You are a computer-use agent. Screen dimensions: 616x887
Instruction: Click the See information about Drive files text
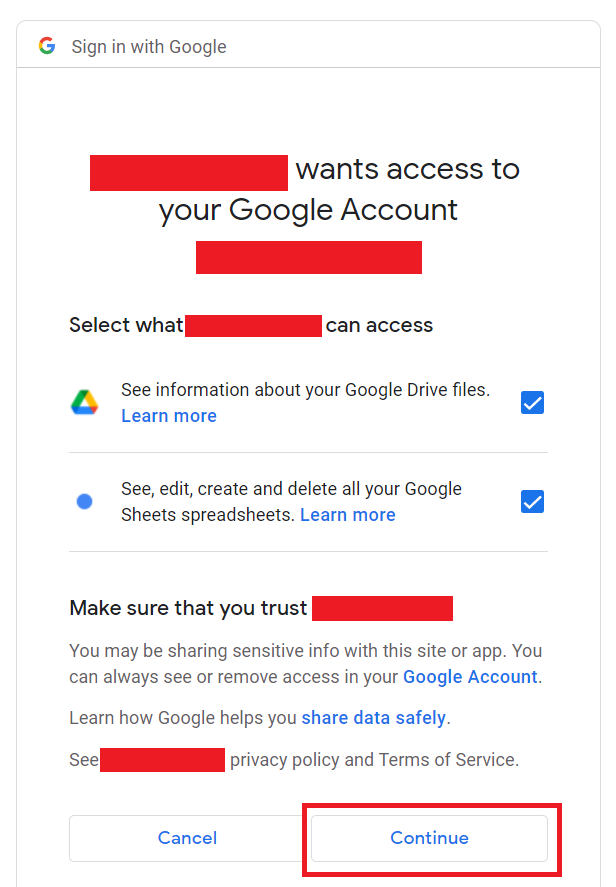click(305, 390)
